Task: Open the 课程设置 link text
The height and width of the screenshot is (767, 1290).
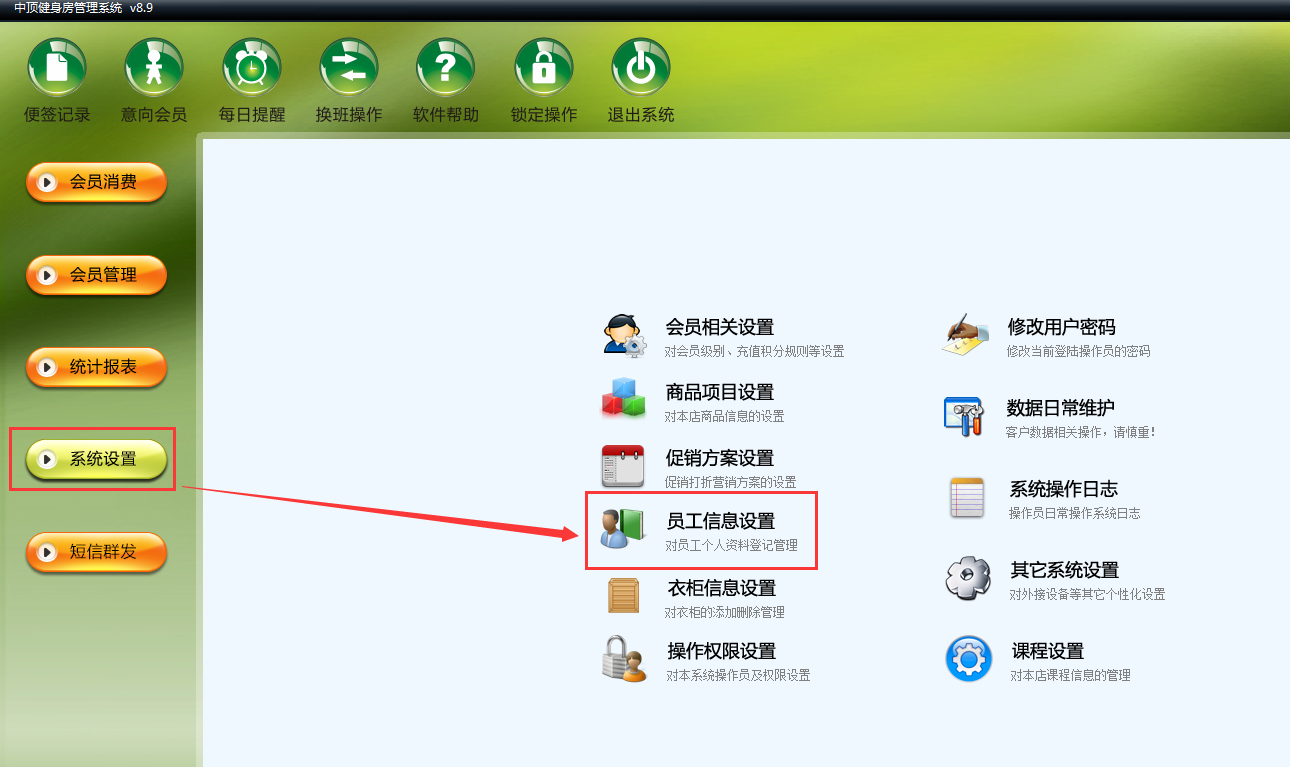Action: pyautogui.click(x=1048, y=651)
